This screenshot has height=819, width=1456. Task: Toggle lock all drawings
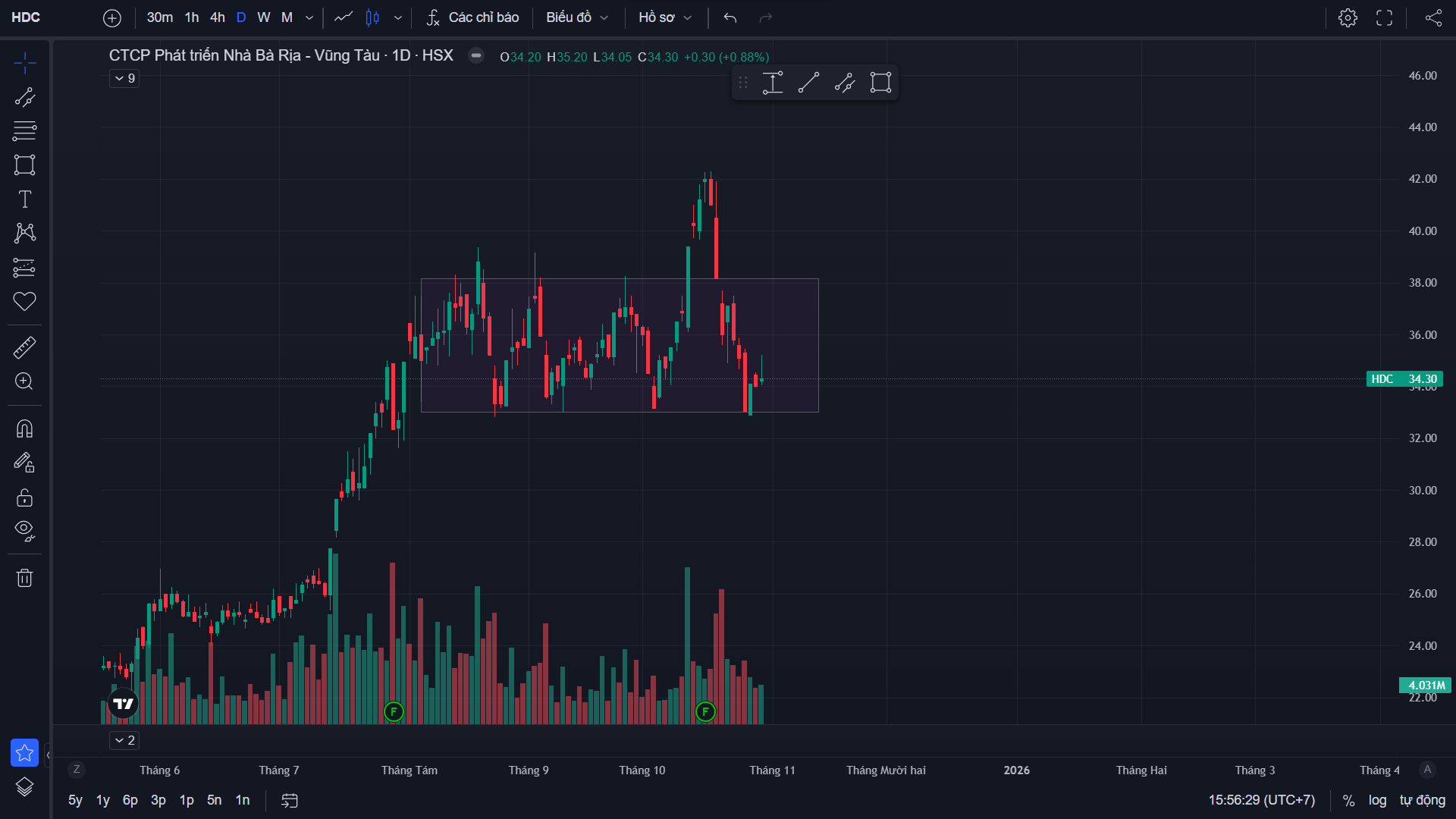pos(24,497)
